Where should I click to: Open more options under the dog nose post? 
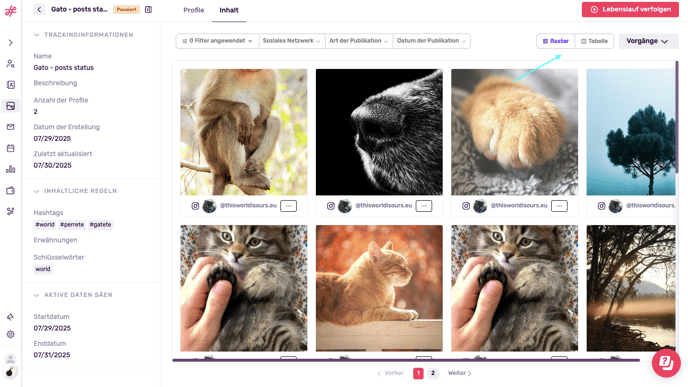point(424,206)
